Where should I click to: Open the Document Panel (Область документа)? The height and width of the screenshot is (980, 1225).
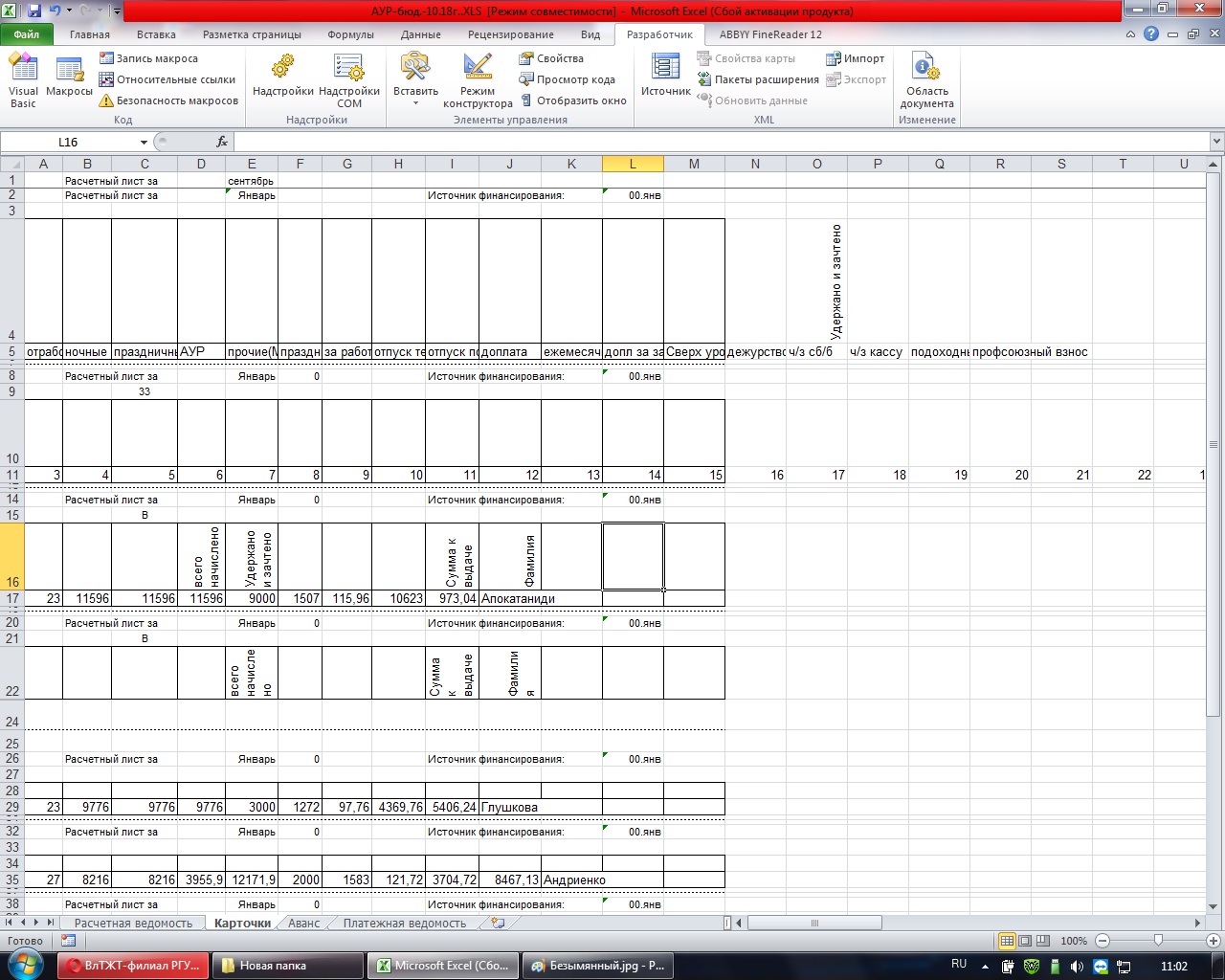point(926,79)
